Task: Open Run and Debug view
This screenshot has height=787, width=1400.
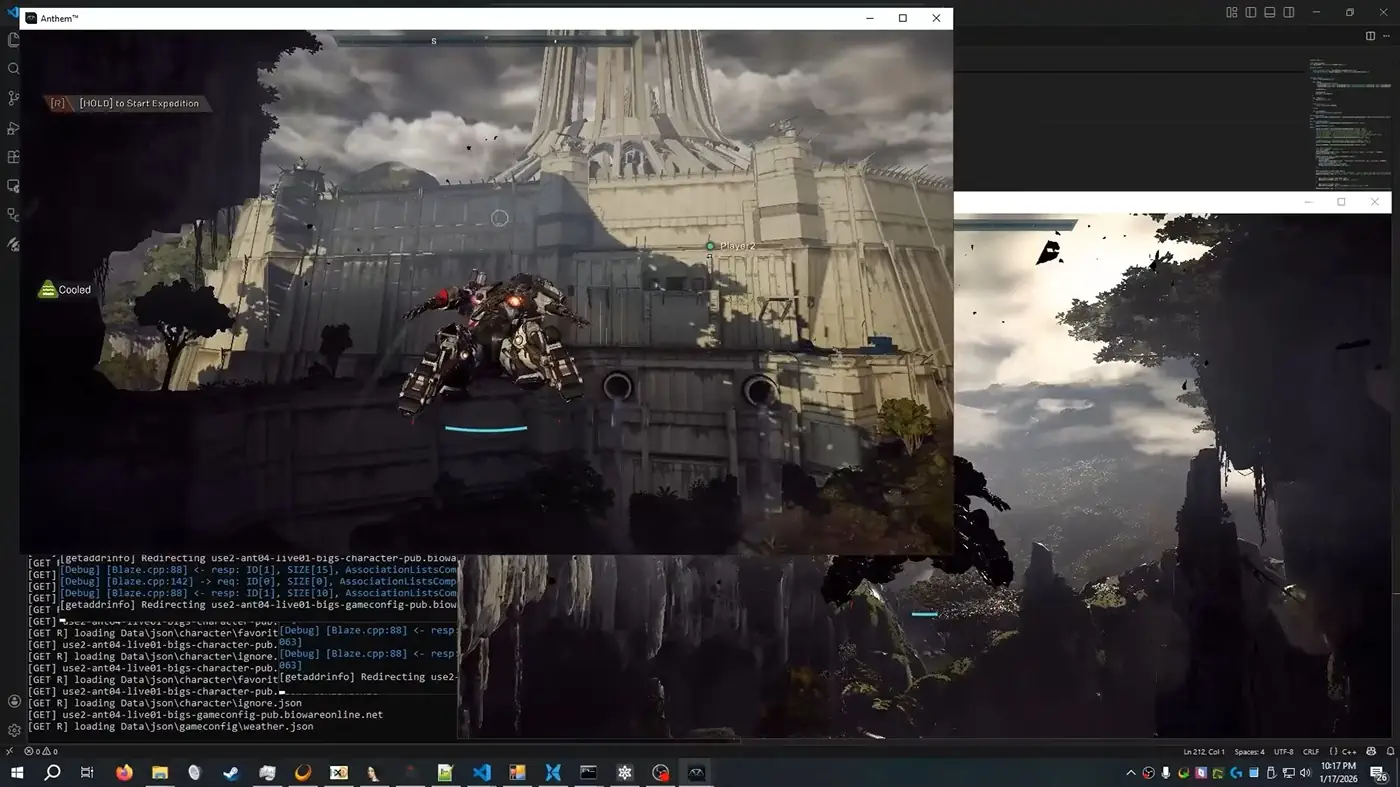Action: pos(14,128)
